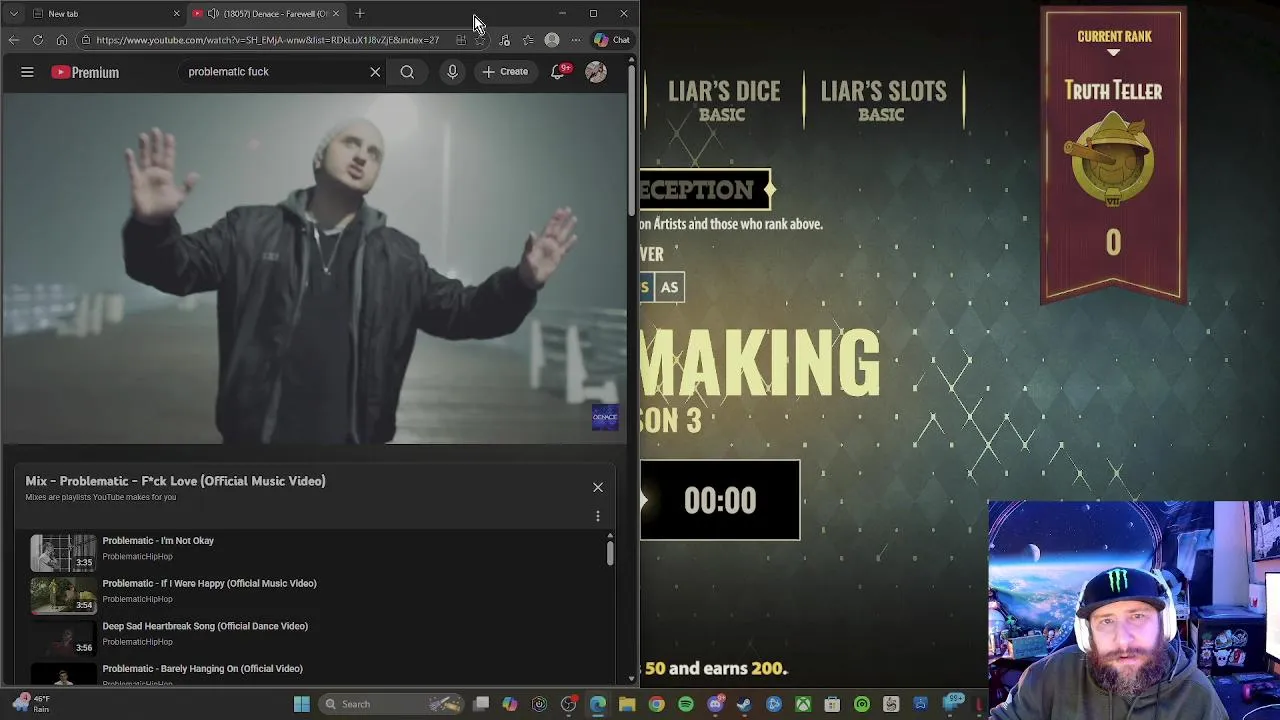Open the Mix playlist three-dot options
The height and width of the screenshot is (720, 1280).
[x=598, y=516]
